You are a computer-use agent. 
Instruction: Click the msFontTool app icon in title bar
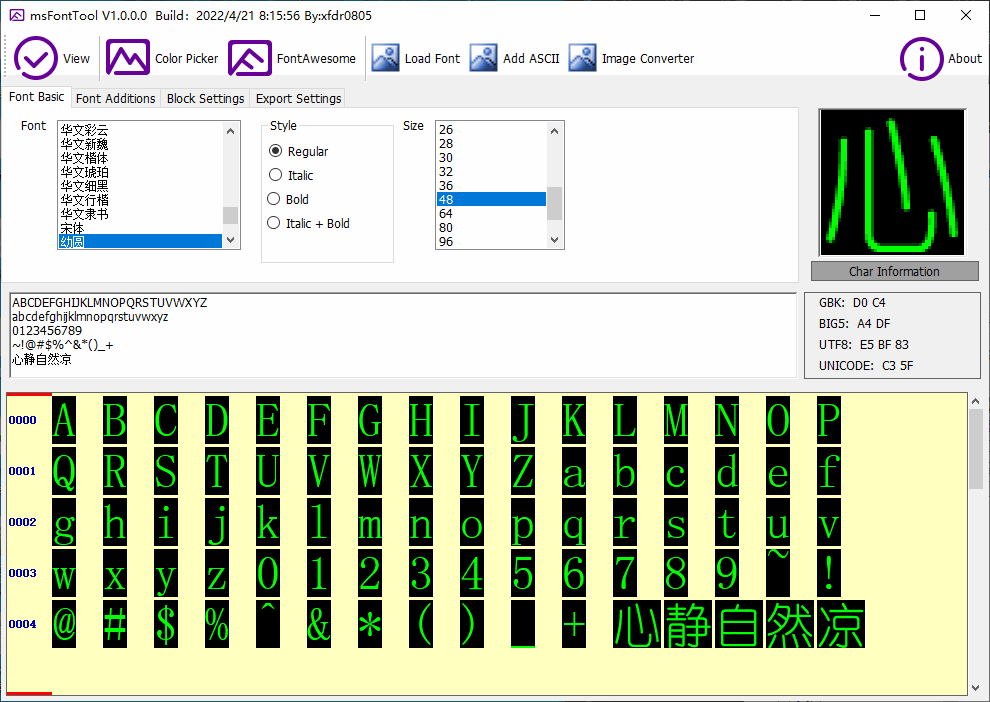(17, 15)
